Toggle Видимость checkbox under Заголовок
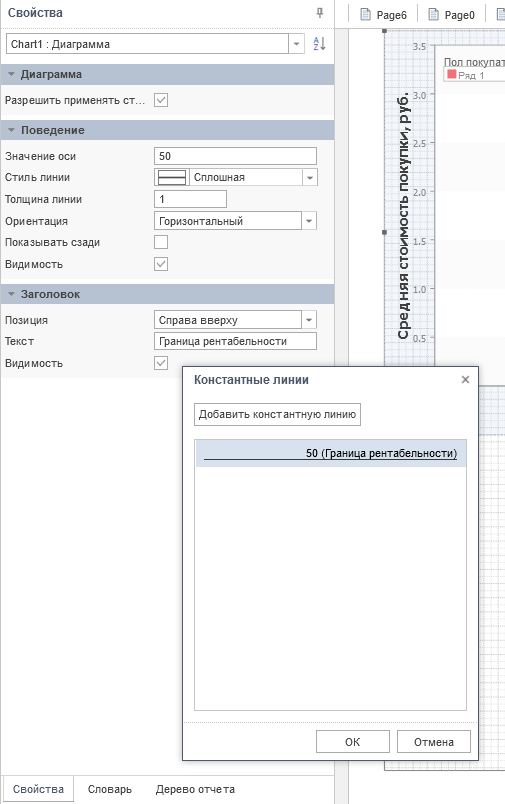The image size is (505, 804). [161, 363]
